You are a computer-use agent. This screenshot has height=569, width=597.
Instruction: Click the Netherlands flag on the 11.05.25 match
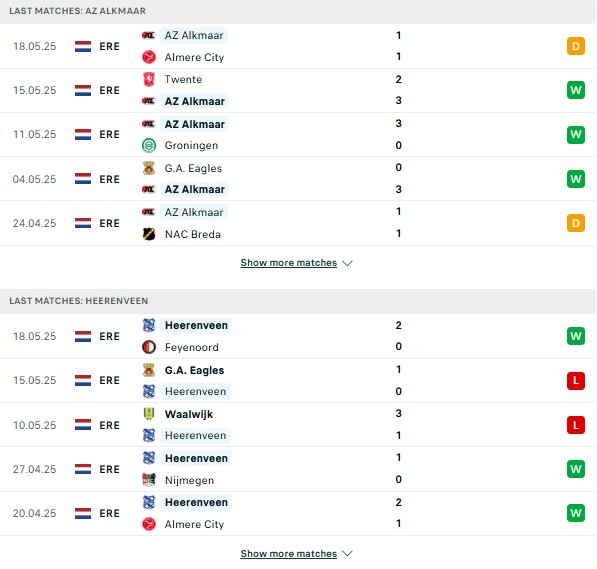point(83,134)
